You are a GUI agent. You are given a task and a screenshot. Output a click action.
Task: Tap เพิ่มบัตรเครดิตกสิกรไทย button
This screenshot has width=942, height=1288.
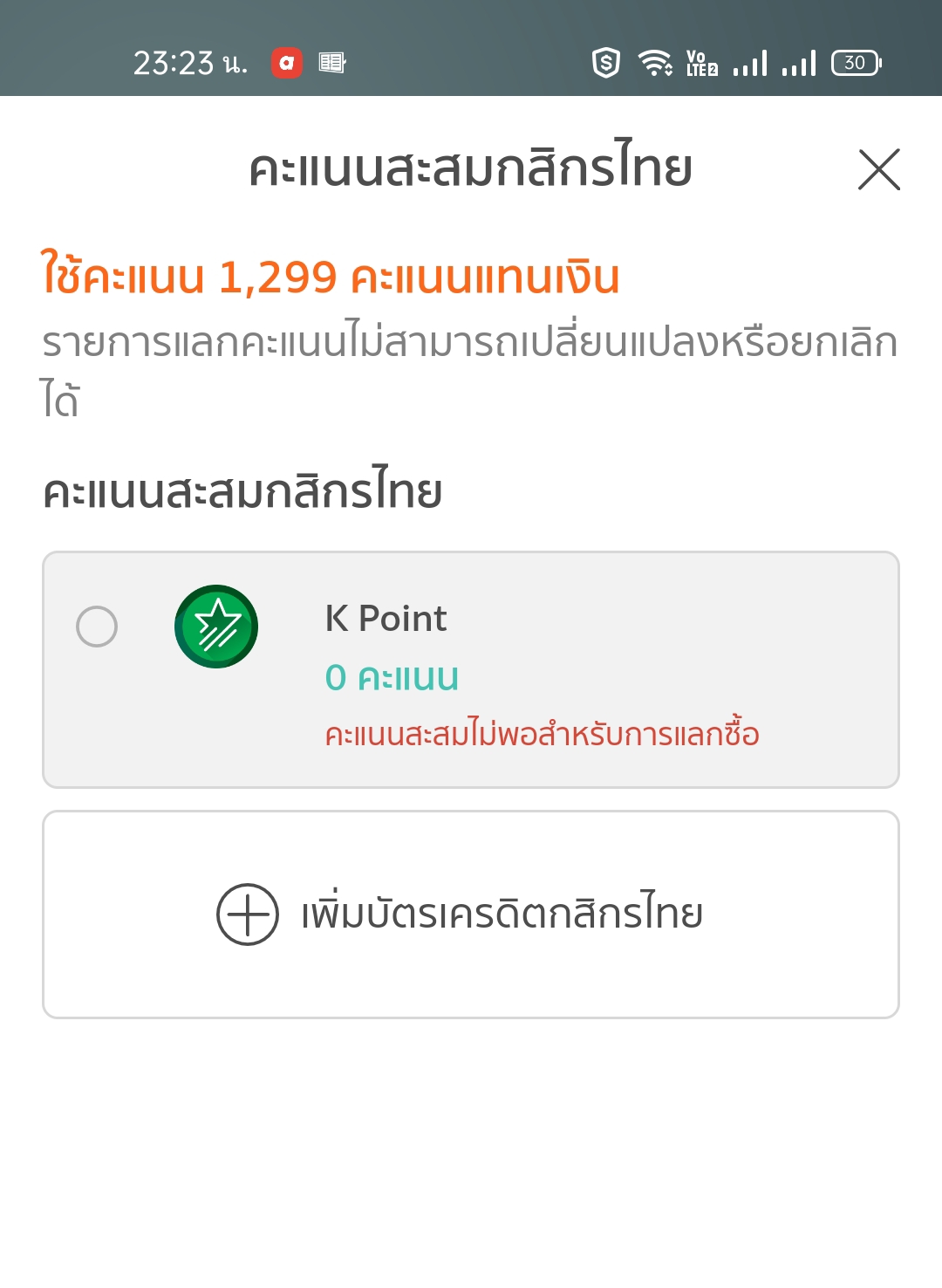pos(471,915)
